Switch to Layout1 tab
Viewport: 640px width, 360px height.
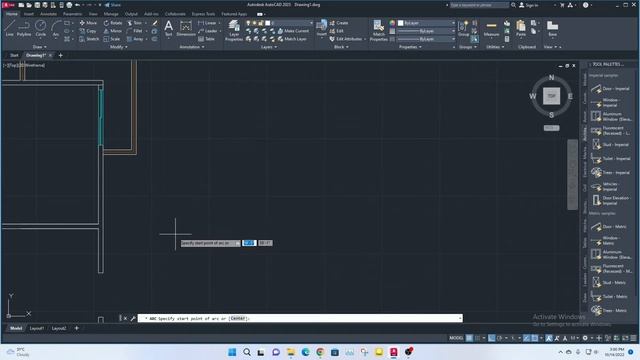tap(37, 328)
